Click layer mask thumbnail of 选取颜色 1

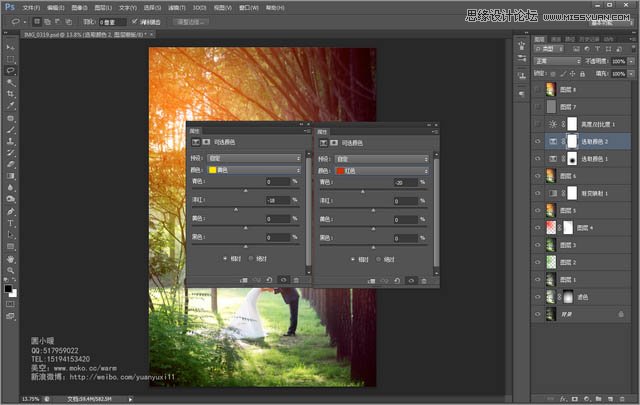coord(572,159)
